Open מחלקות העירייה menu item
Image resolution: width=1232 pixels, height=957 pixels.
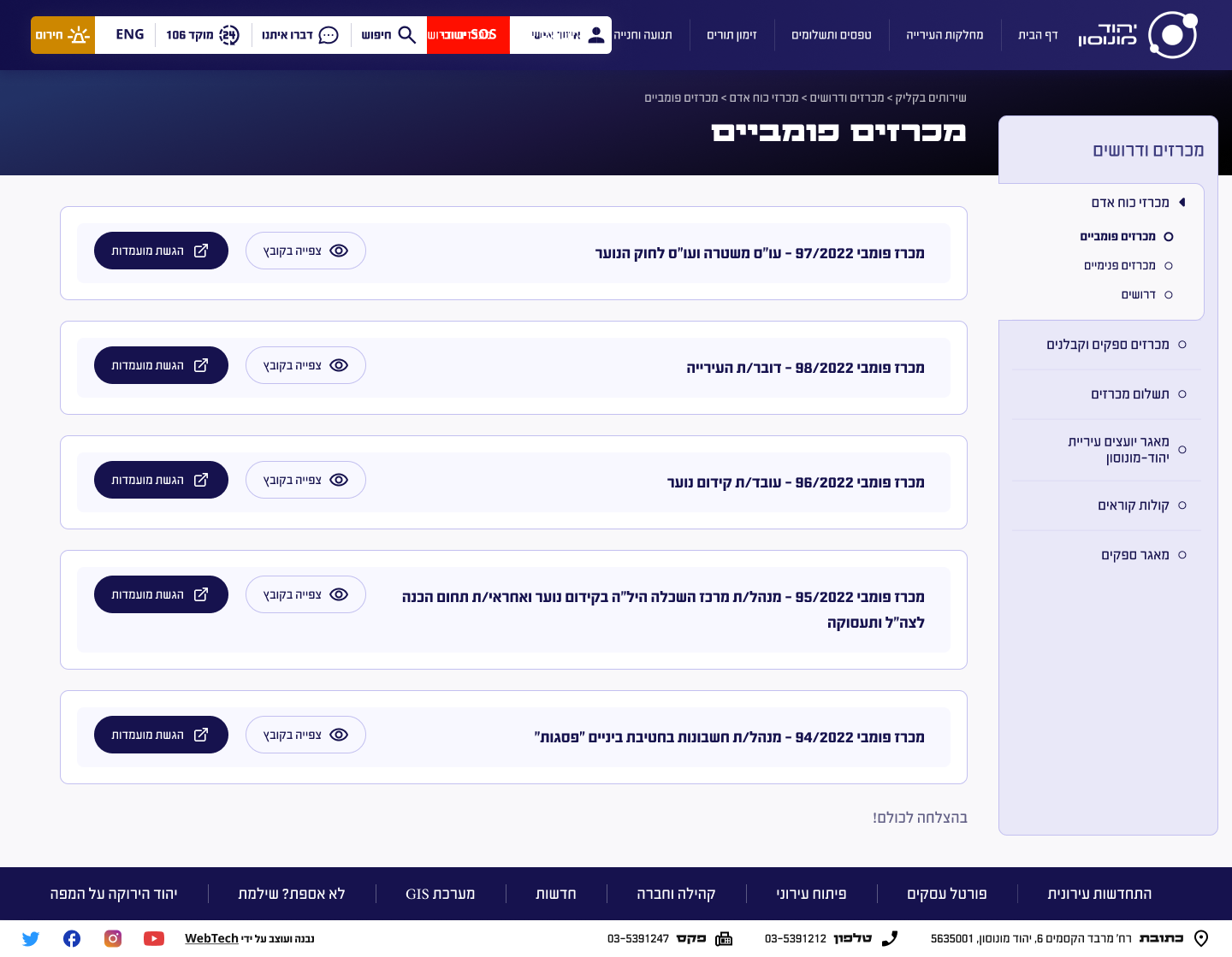click(945, 35)
